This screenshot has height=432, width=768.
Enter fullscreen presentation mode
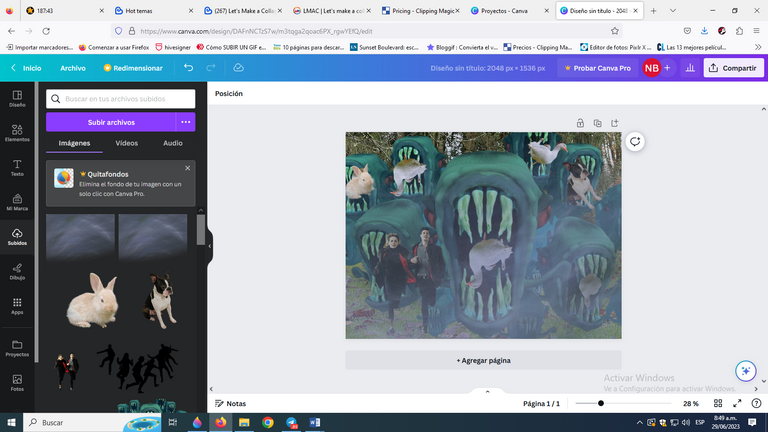(x=737, y=403)
